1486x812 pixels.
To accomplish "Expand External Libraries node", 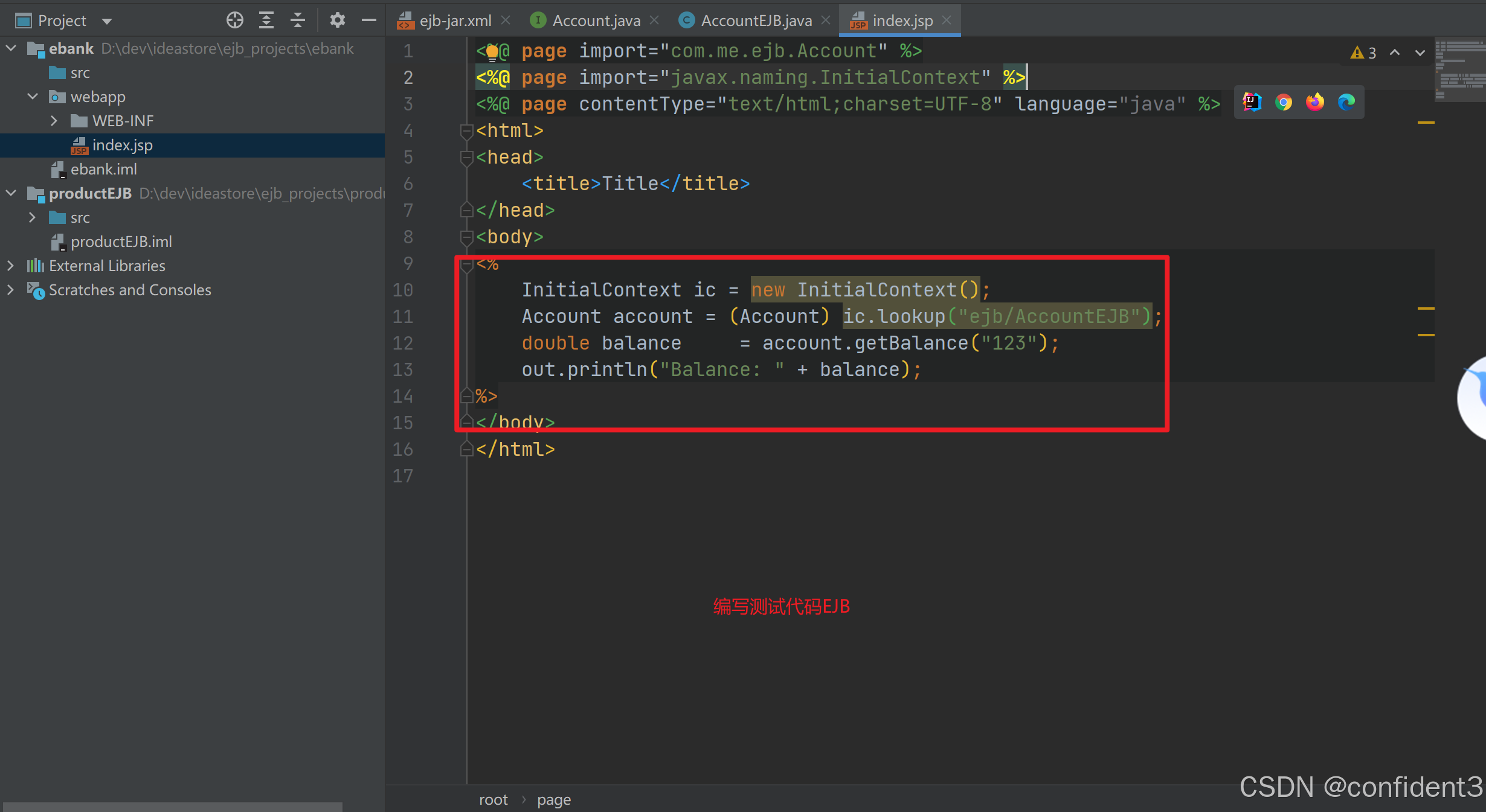I will coord(10,266).
